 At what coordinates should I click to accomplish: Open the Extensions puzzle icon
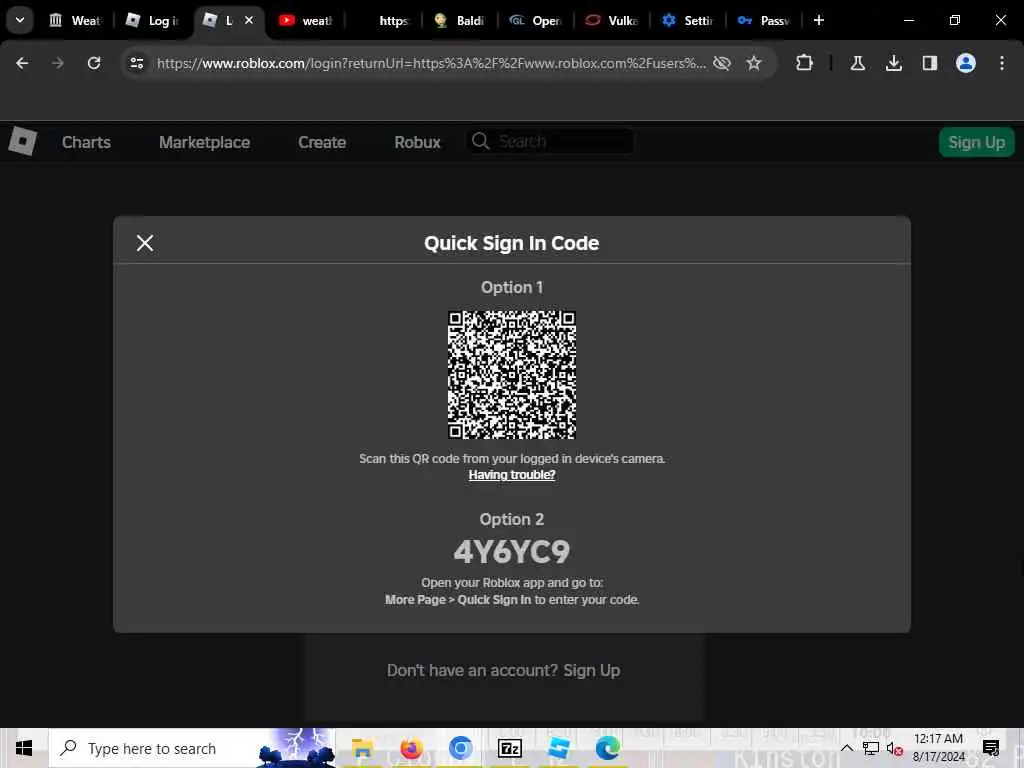click(x=805, y=63)
